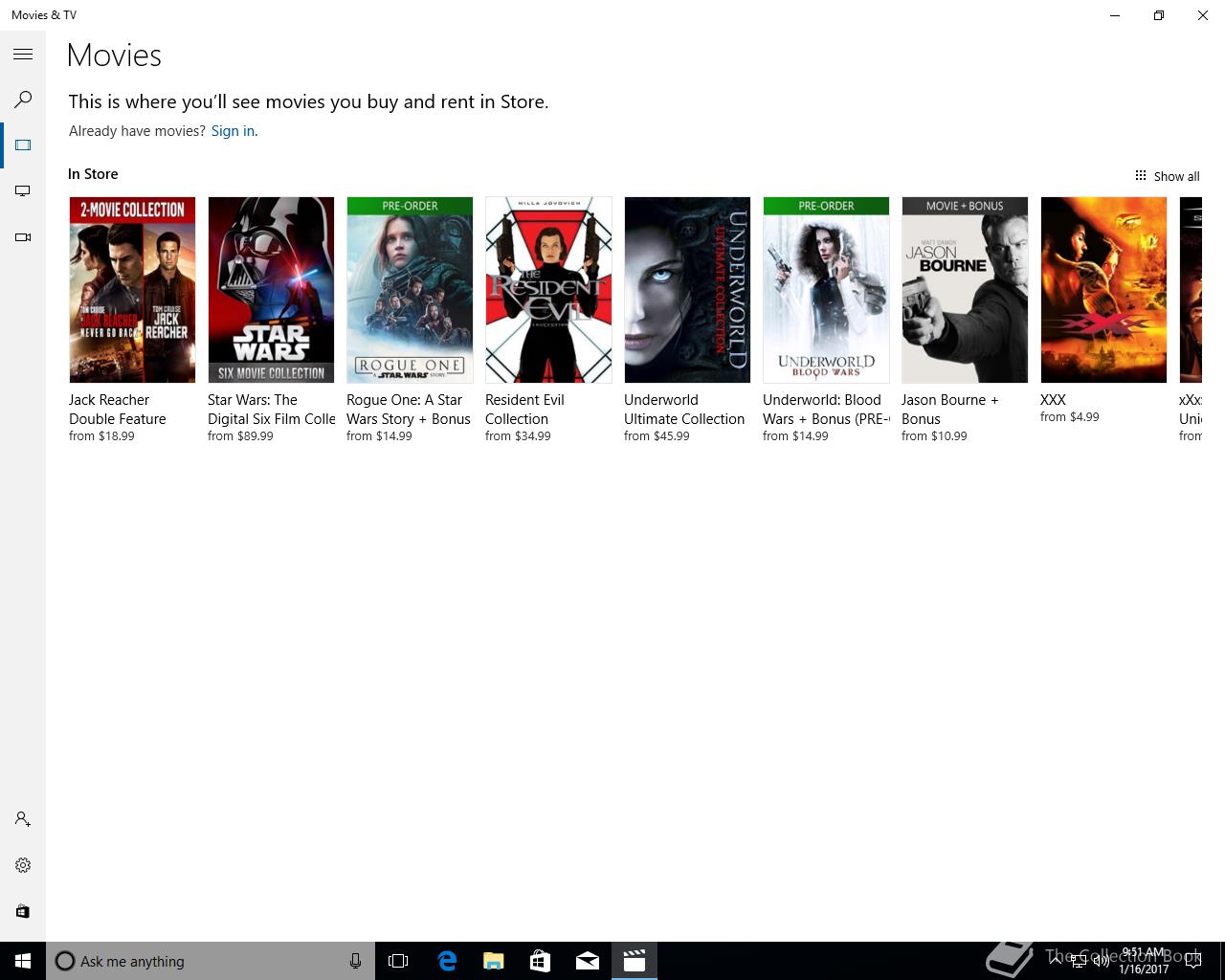Open Settings gear in sidebar
The height and width of the screenshot is (980, 1225).
point(23,865)
